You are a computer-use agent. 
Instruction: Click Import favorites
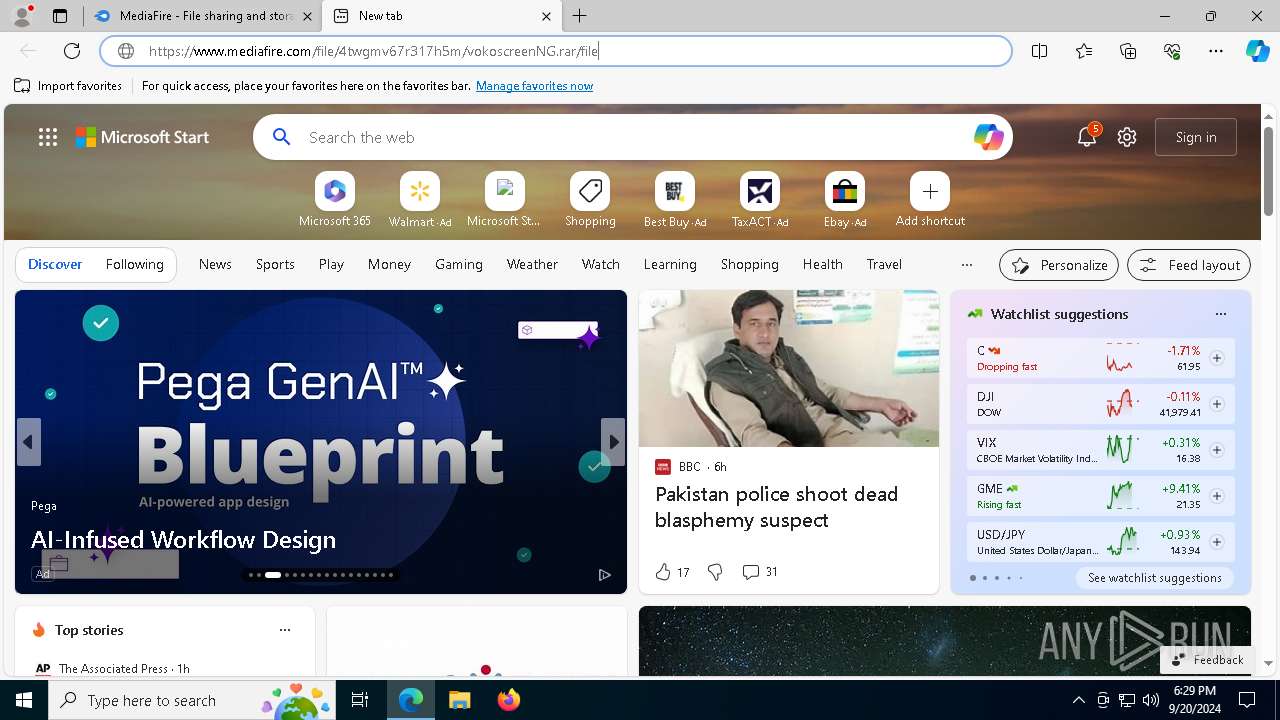coord(68,86)
